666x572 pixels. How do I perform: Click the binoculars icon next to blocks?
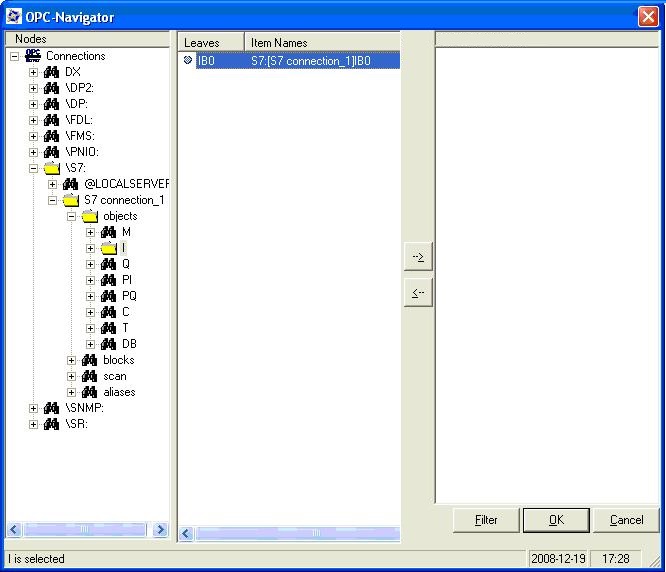(89, 360)
